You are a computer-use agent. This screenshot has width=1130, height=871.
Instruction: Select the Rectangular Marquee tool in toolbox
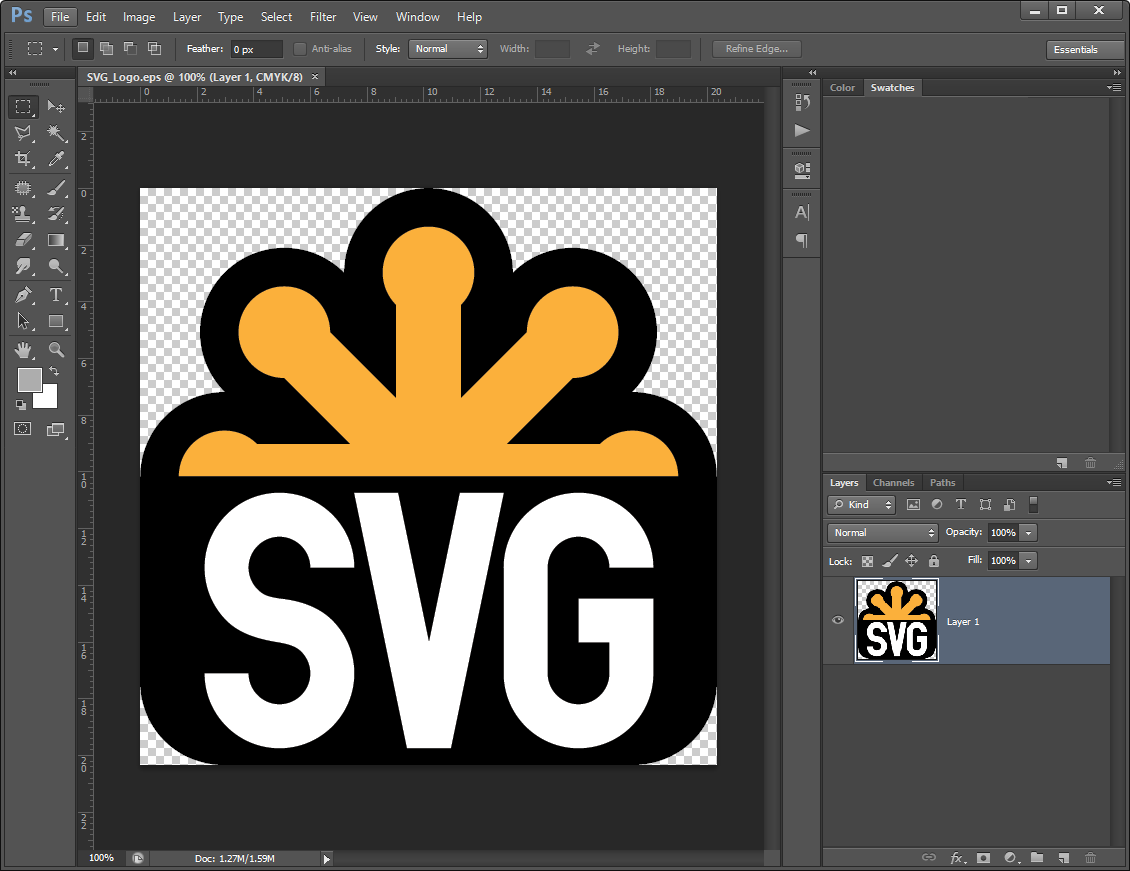pos(23,107)
